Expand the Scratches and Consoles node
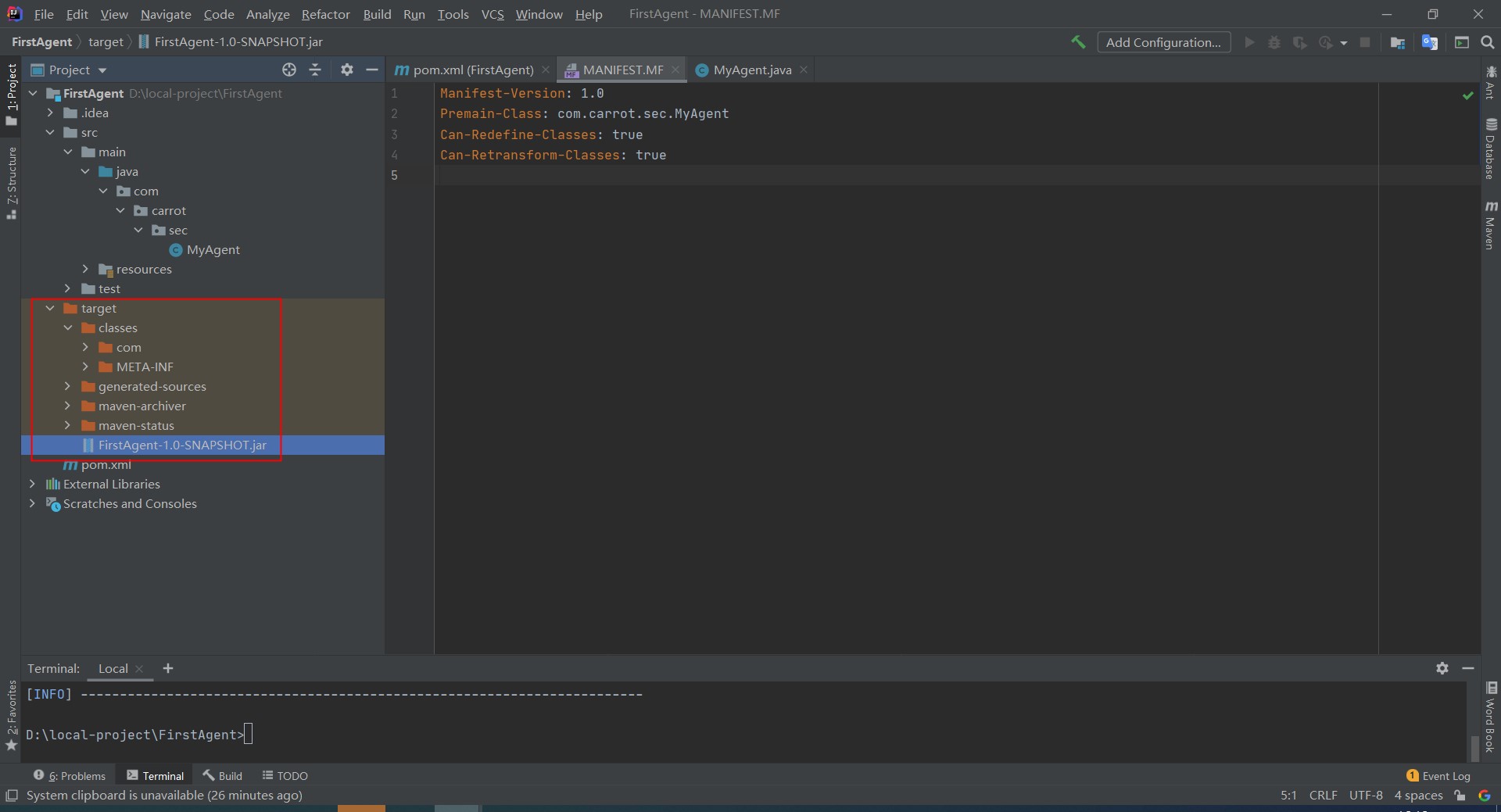This screenshot has height=812, width=1501. [32, 503]
